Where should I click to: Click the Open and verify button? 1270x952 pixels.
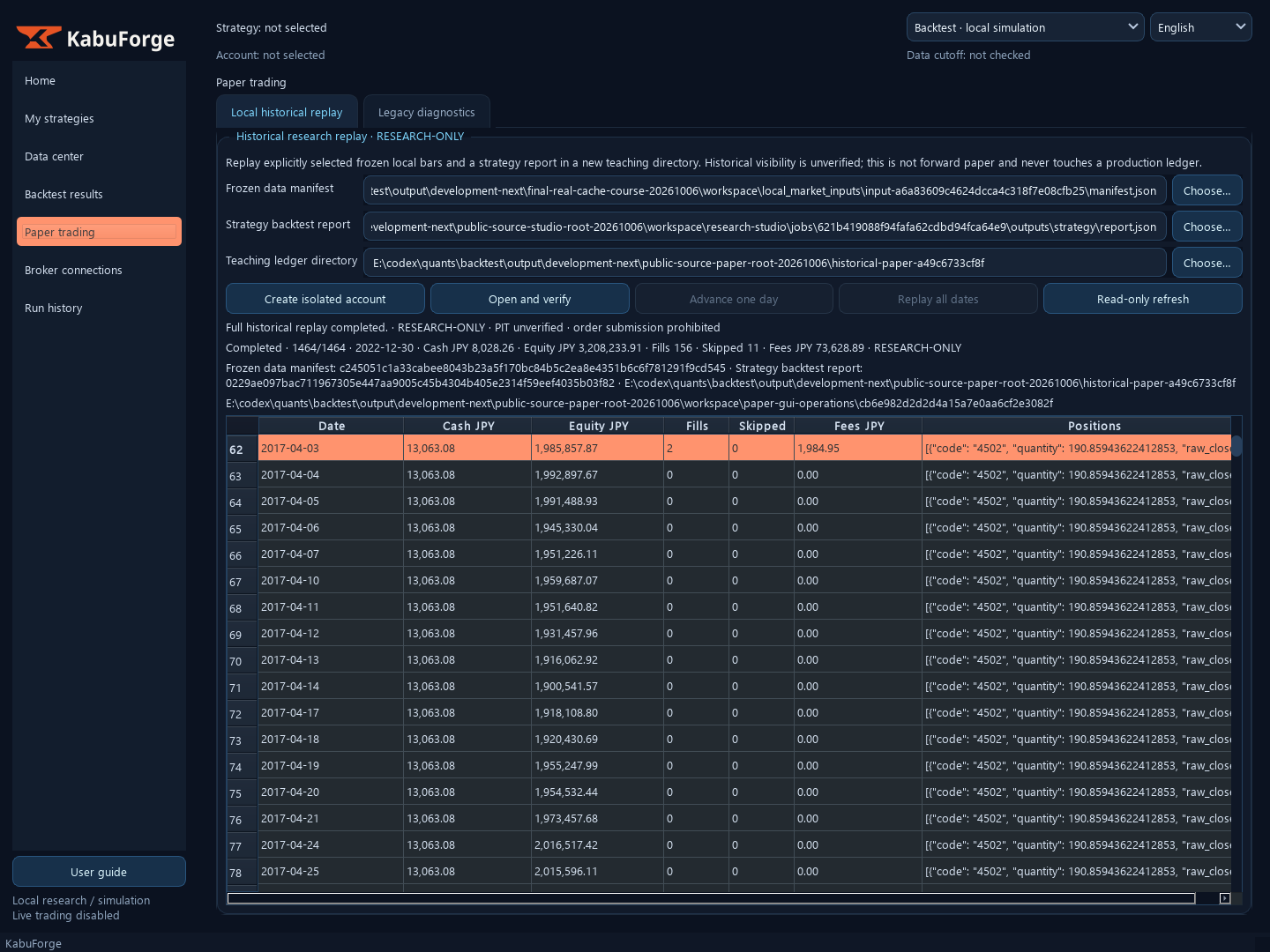529,299
